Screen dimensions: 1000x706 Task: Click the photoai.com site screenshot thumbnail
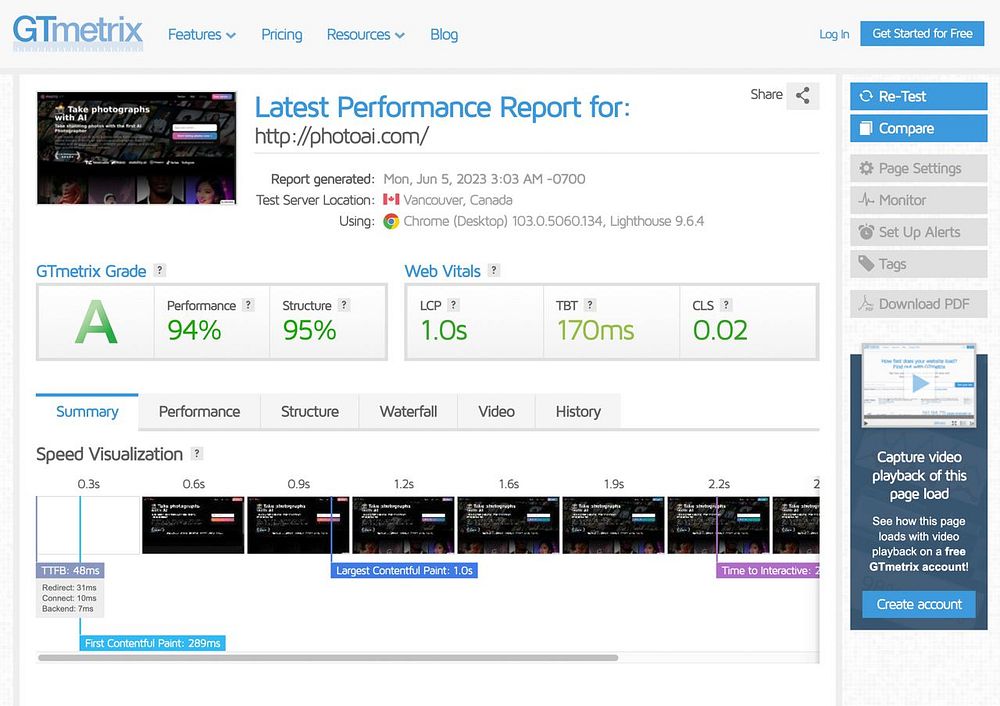pos(136,148)
